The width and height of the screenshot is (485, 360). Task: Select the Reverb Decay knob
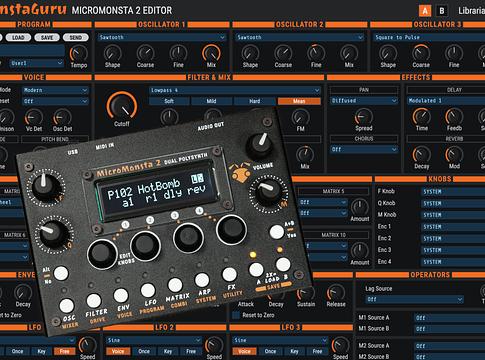click(x=422, y=155)
